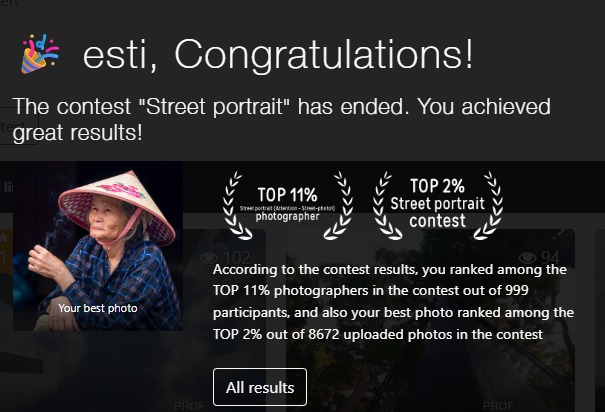The height and width of the screenshot is (412, 605).
Task: Click the "Your best photo" caption
Action: tap(98, 308)
